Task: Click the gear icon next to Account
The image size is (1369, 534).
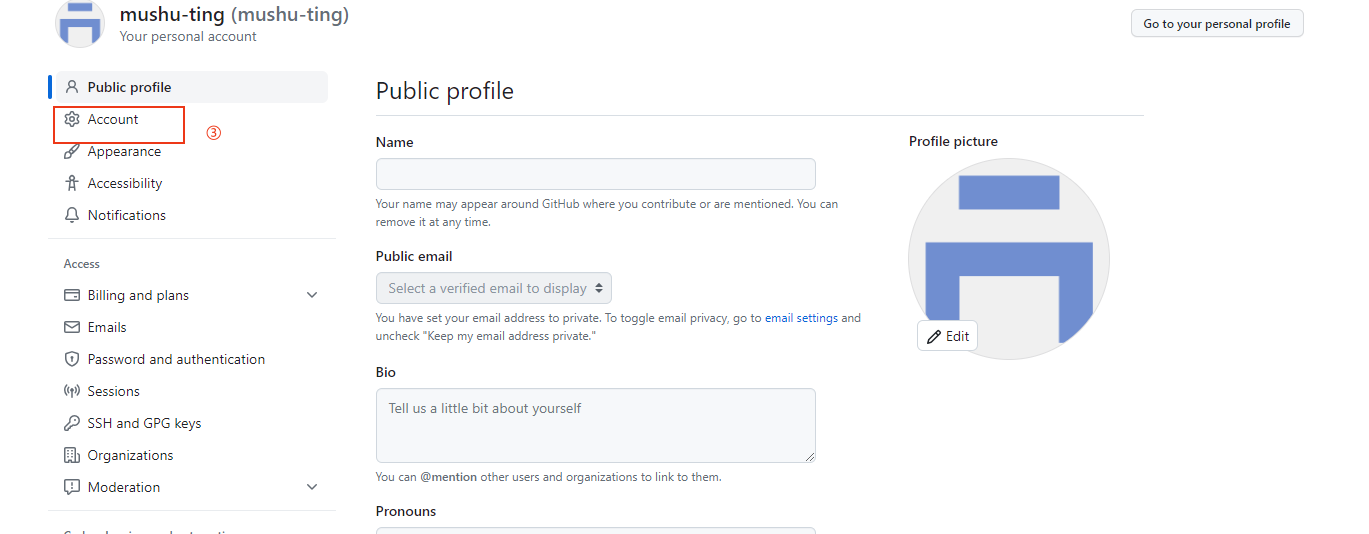Action: click(x=71, y=119)
